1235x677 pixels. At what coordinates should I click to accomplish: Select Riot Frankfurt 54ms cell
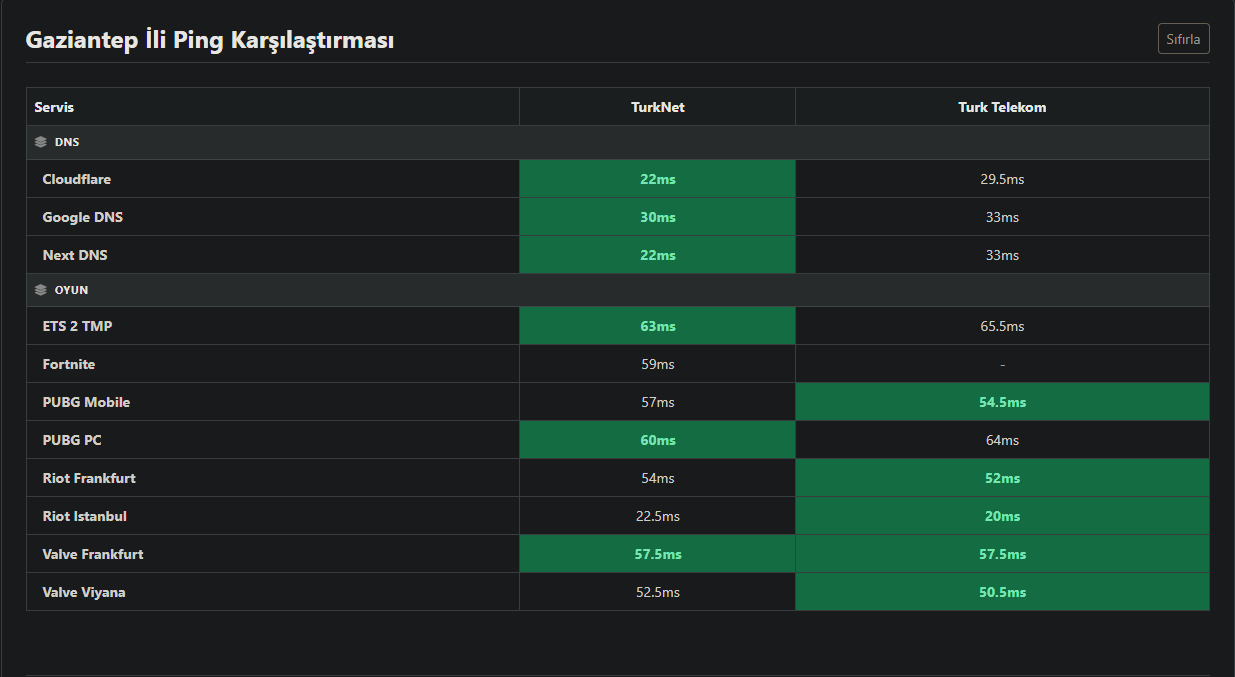[658, 478]
